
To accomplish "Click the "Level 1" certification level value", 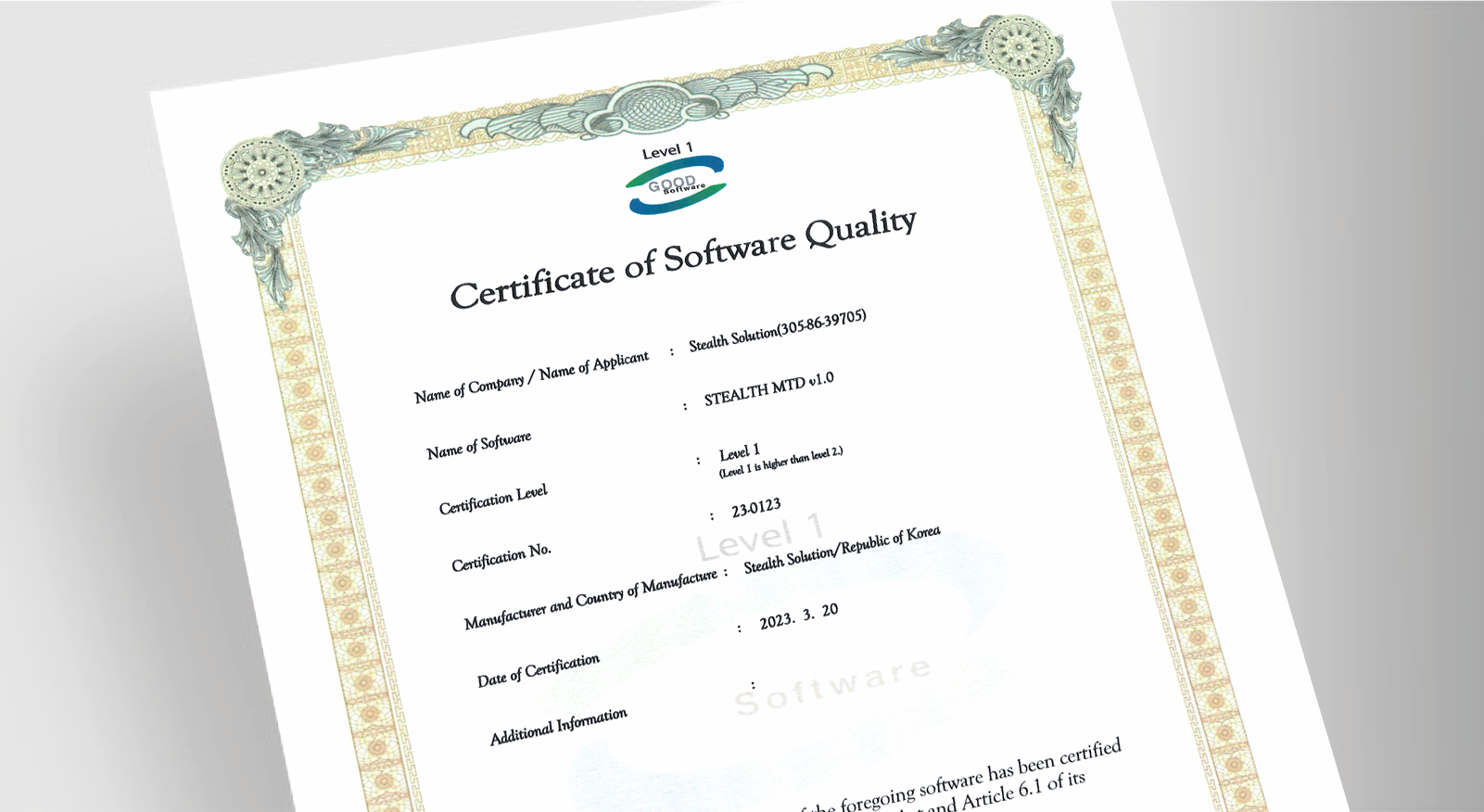I will pyautogui.click(x=740, y=452).
